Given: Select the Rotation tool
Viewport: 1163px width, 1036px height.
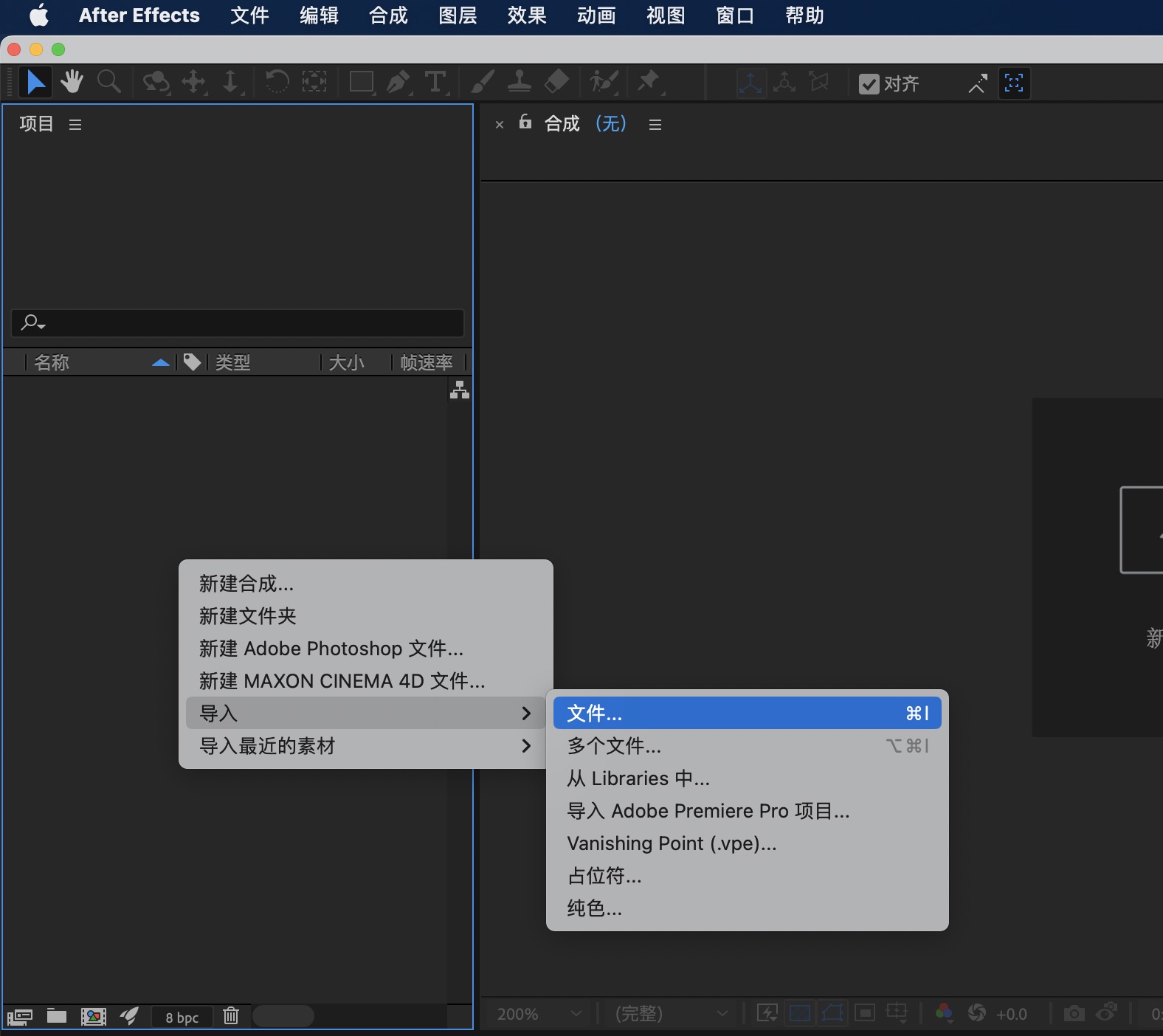Looking at the screenshot, I should 277,82.
